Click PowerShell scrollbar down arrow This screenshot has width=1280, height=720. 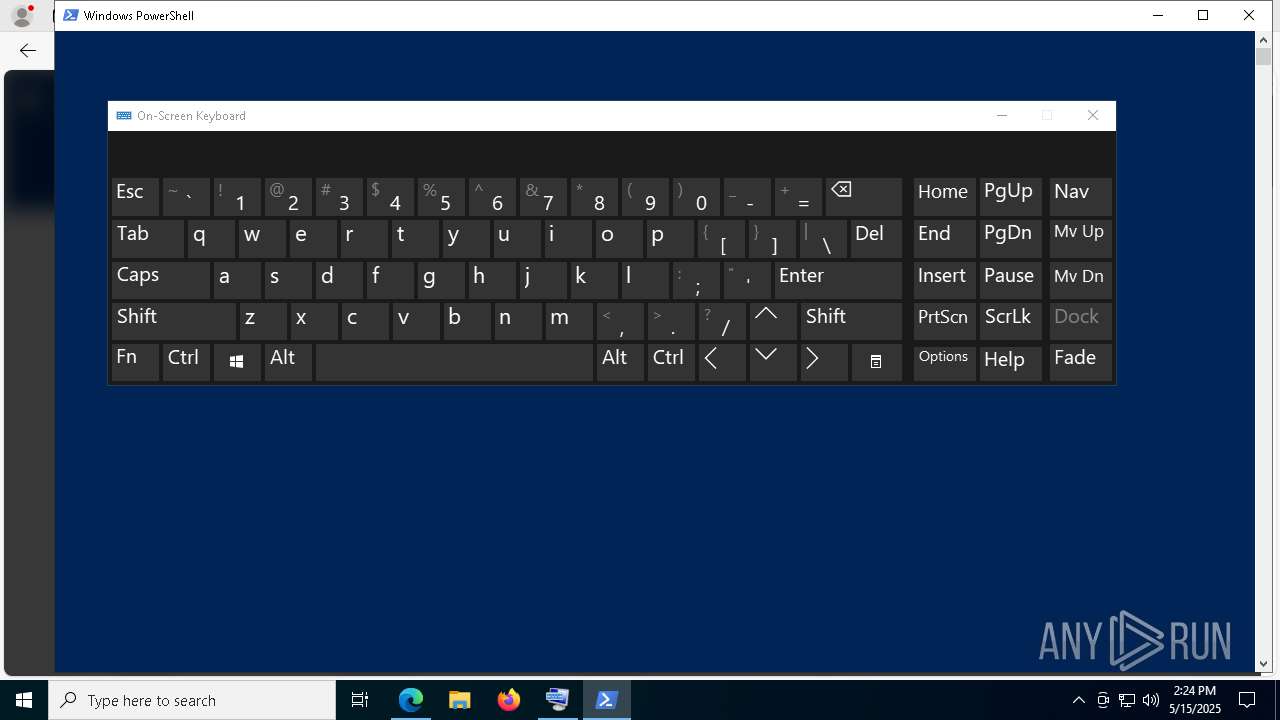tap(1263, 663)
